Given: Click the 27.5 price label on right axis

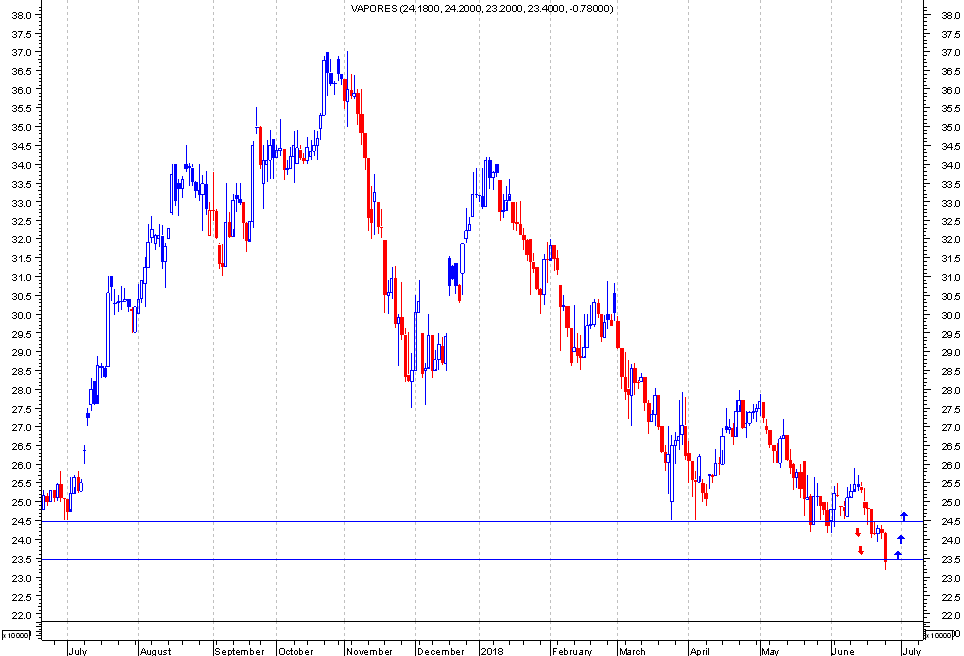Looking at the screenshot, I should (x=950, y=409).
